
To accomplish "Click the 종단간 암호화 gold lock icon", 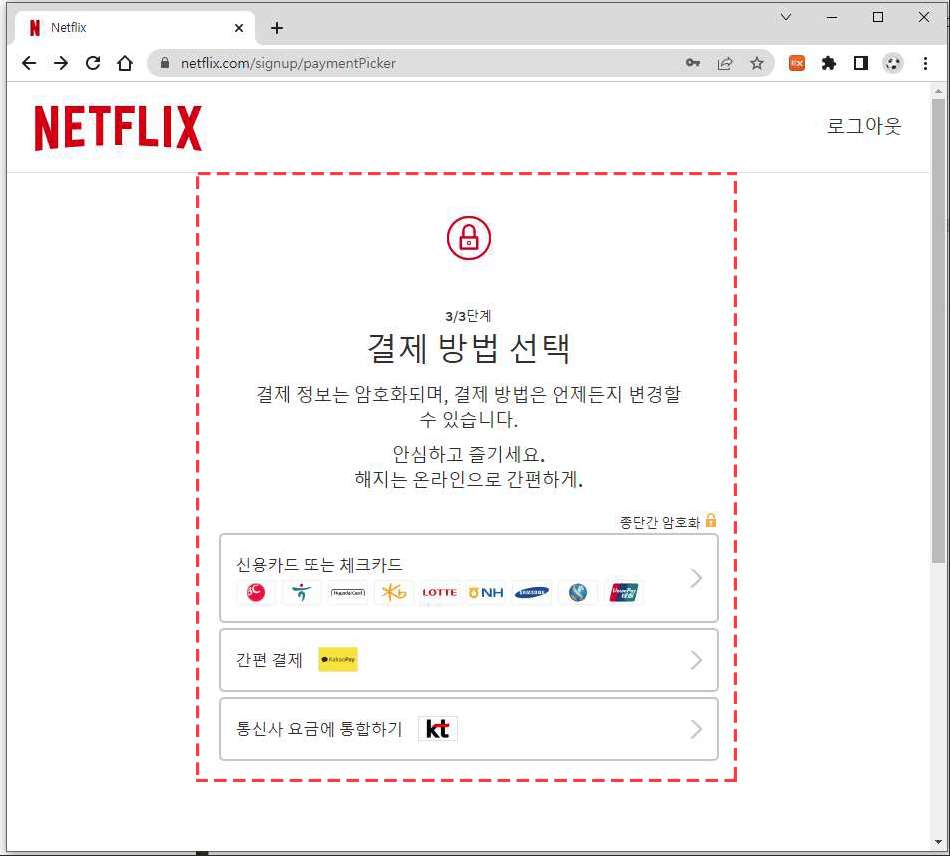I will coord(711,520).
